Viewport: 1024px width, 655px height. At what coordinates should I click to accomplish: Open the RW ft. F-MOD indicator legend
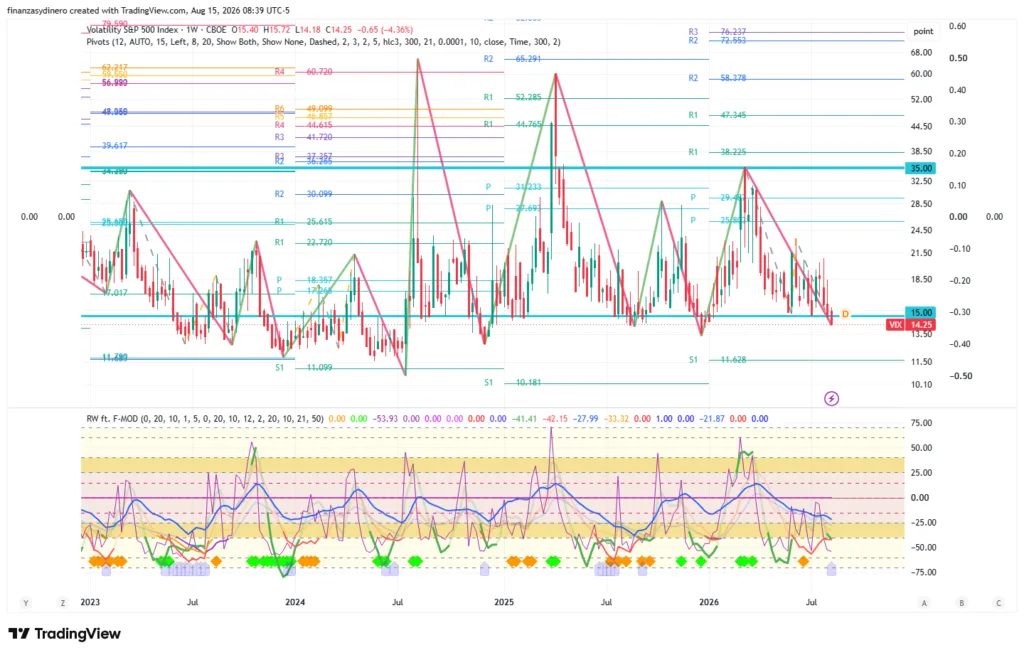(205, 419)
